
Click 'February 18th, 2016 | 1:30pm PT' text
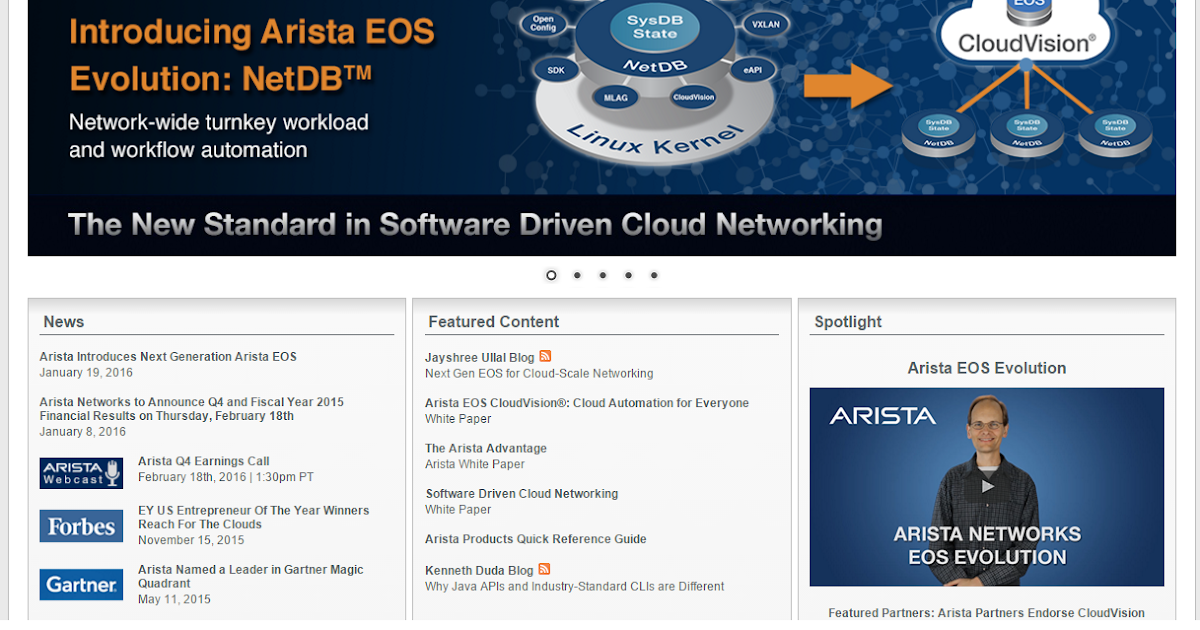pyautogui.click(x=226, y=477)
